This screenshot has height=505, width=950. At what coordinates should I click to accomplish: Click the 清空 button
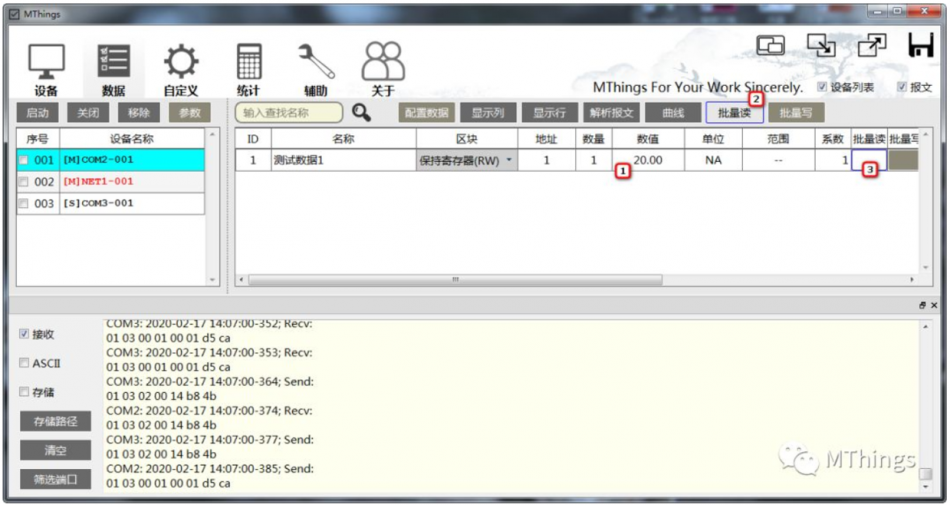click(x=55, y=450)
